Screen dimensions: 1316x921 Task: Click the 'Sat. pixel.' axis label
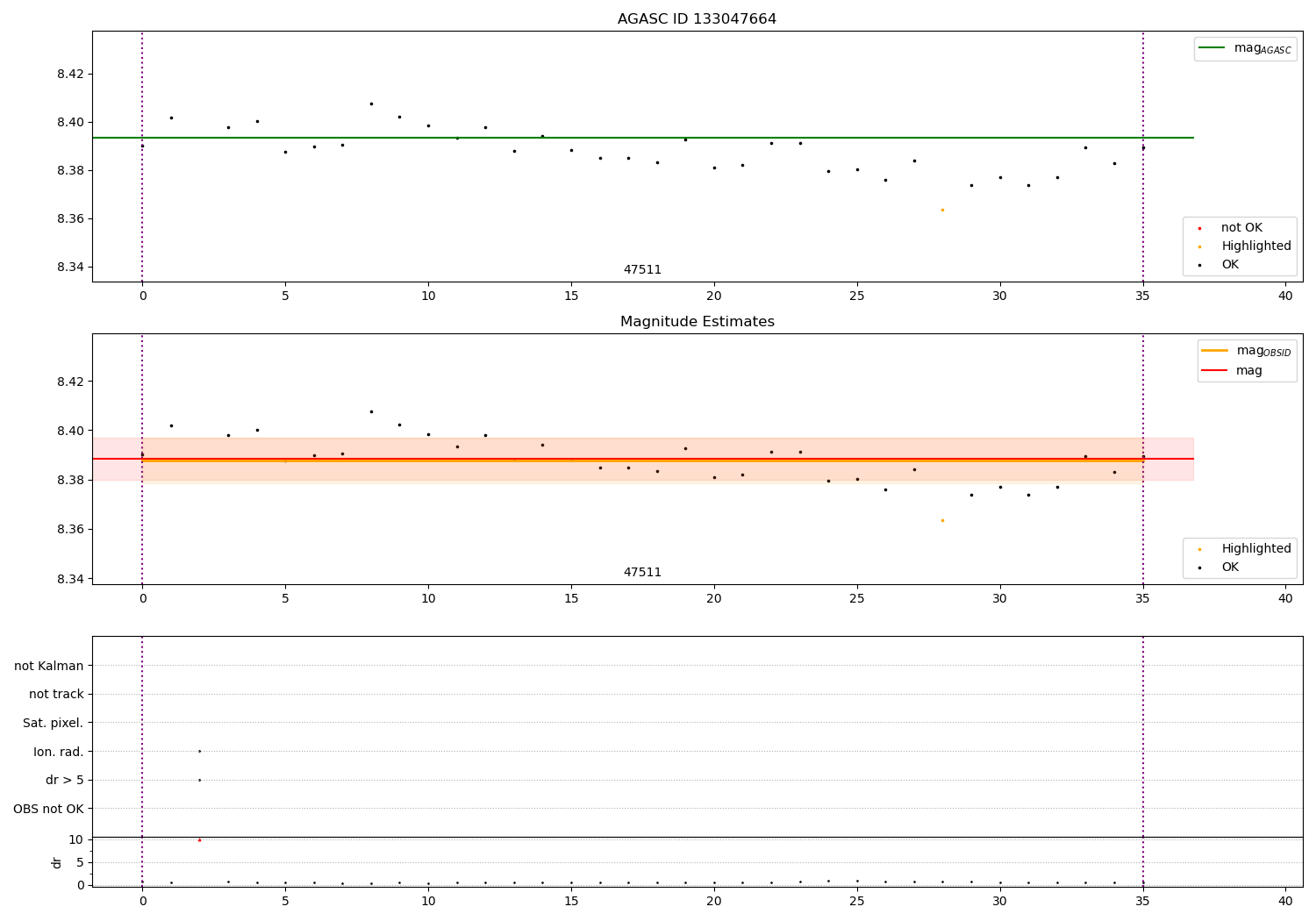(x=54, y=723)
